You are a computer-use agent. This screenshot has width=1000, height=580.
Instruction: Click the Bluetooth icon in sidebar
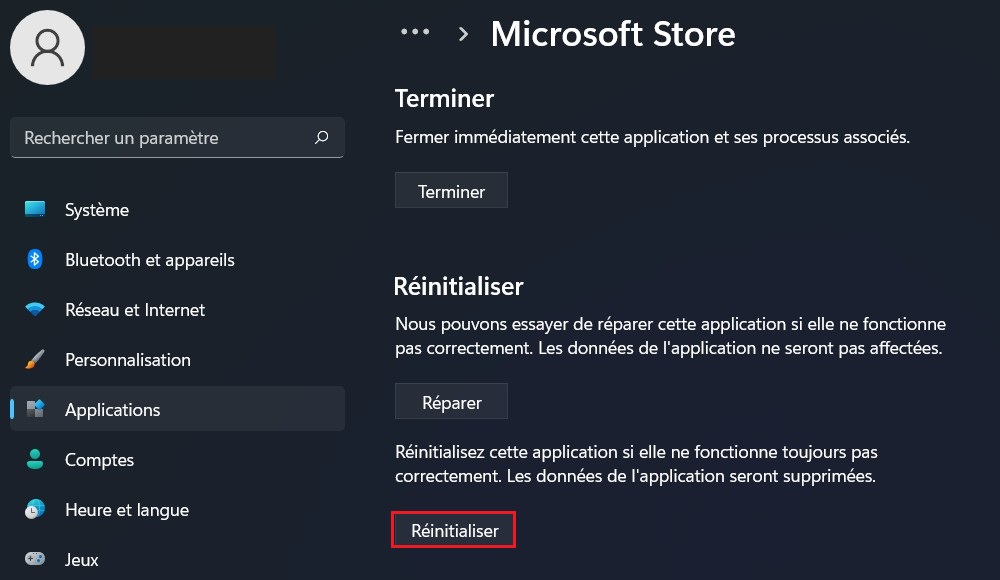(35, 259)
